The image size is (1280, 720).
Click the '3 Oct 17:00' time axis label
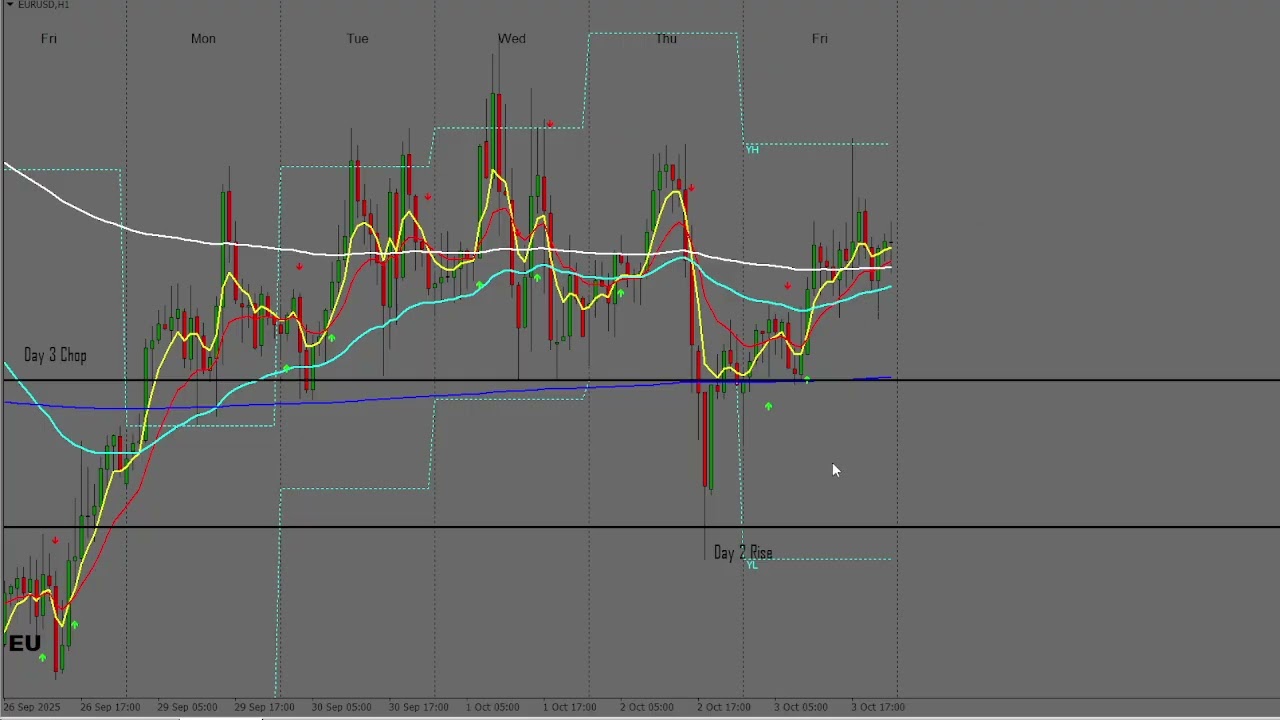pos(877,707)
